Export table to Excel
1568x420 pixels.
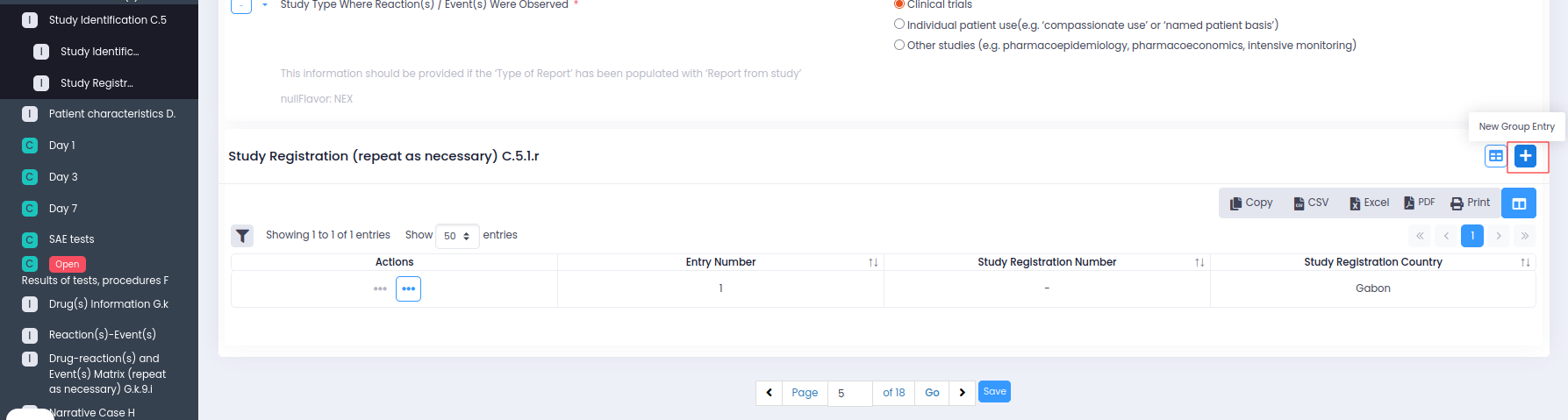pyautogui.click(x=1369, y=203)
